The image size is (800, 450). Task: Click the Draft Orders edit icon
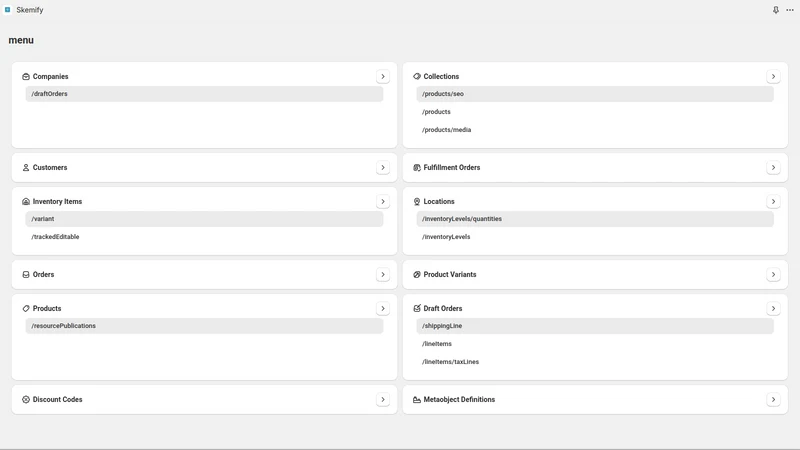click(417, 309)
